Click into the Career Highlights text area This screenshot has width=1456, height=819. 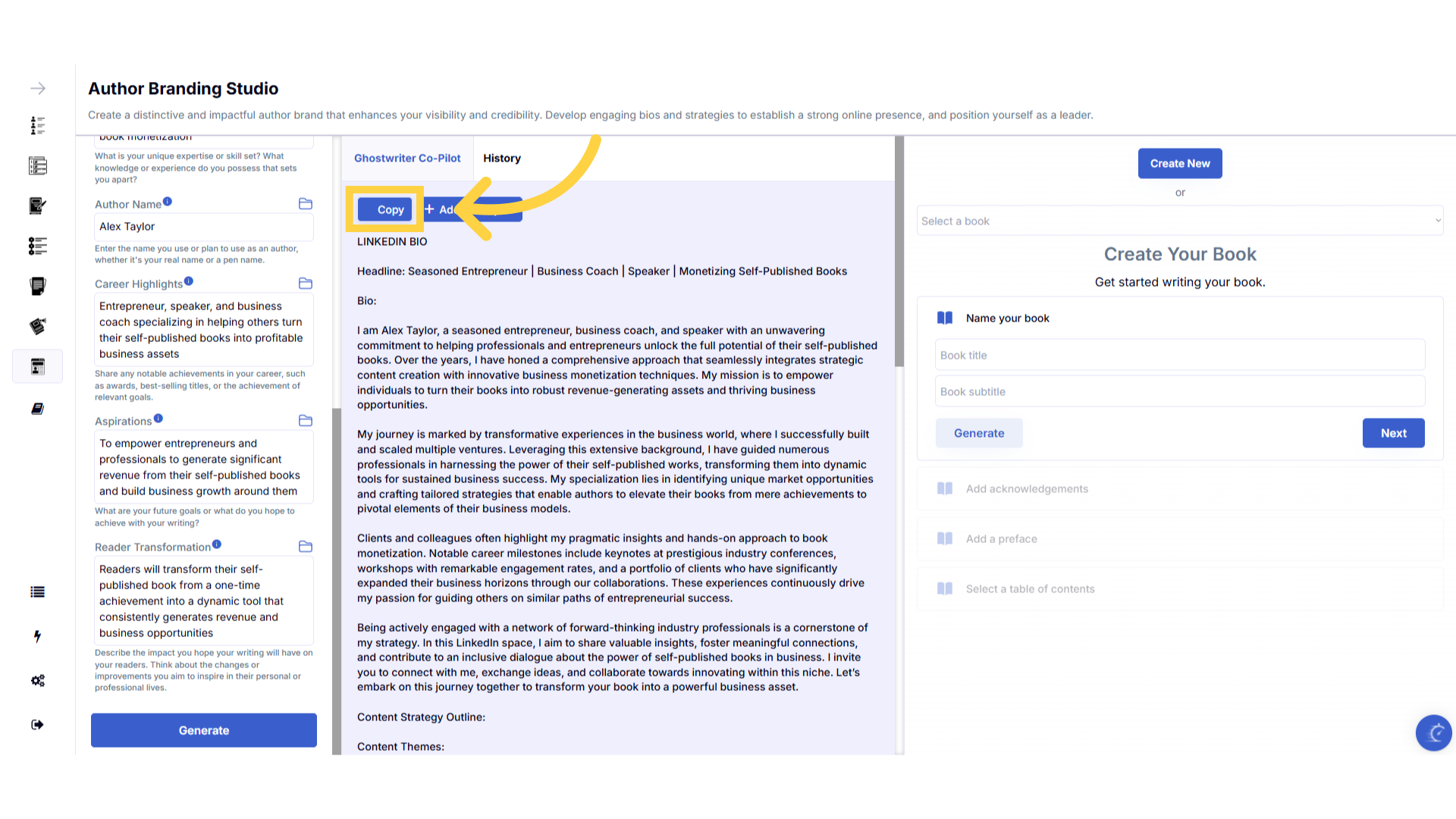pos(204,330)
